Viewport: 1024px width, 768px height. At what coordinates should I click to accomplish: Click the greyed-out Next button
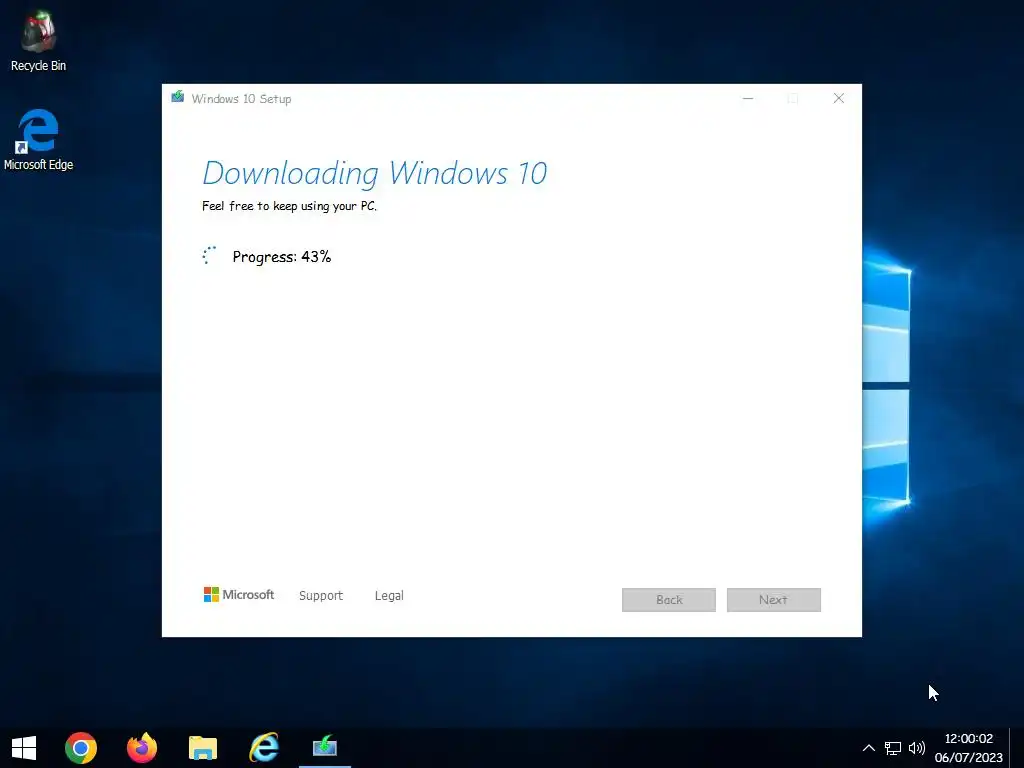pyautogui.click(x=773, y=600)
